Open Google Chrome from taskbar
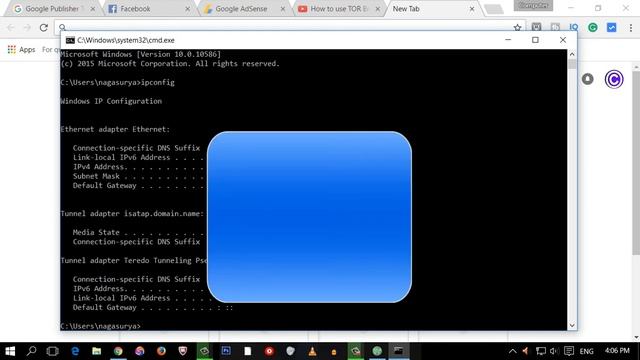 (118, 351)
